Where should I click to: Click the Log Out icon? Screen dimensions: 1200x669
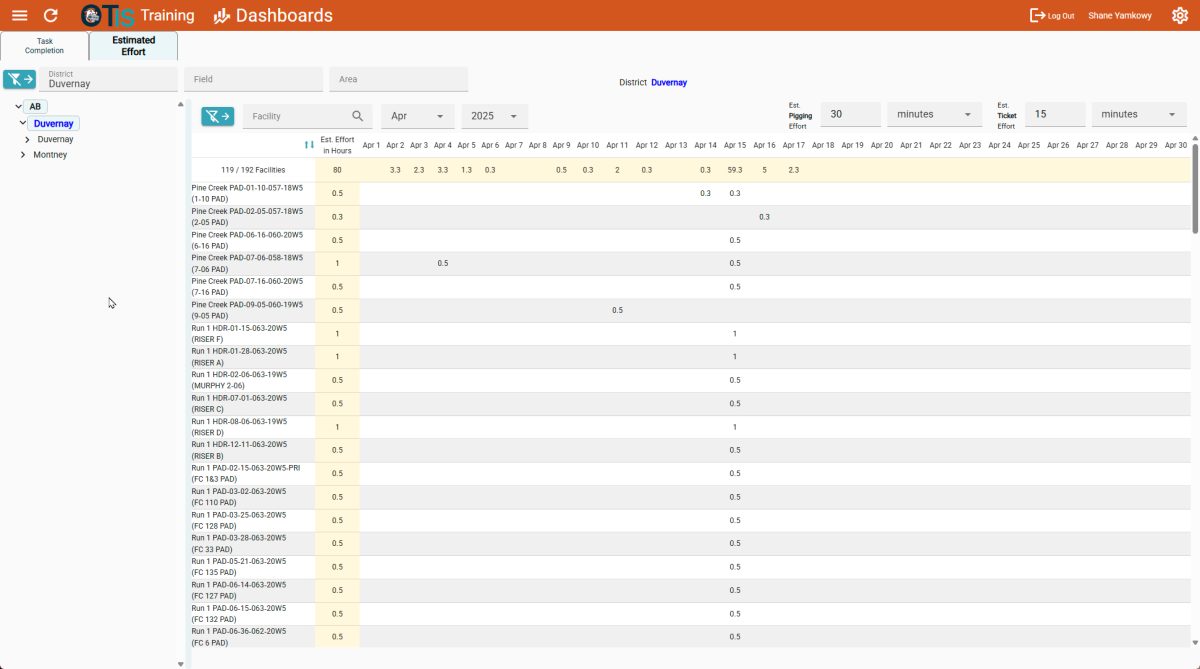[x=1037, y=15]
